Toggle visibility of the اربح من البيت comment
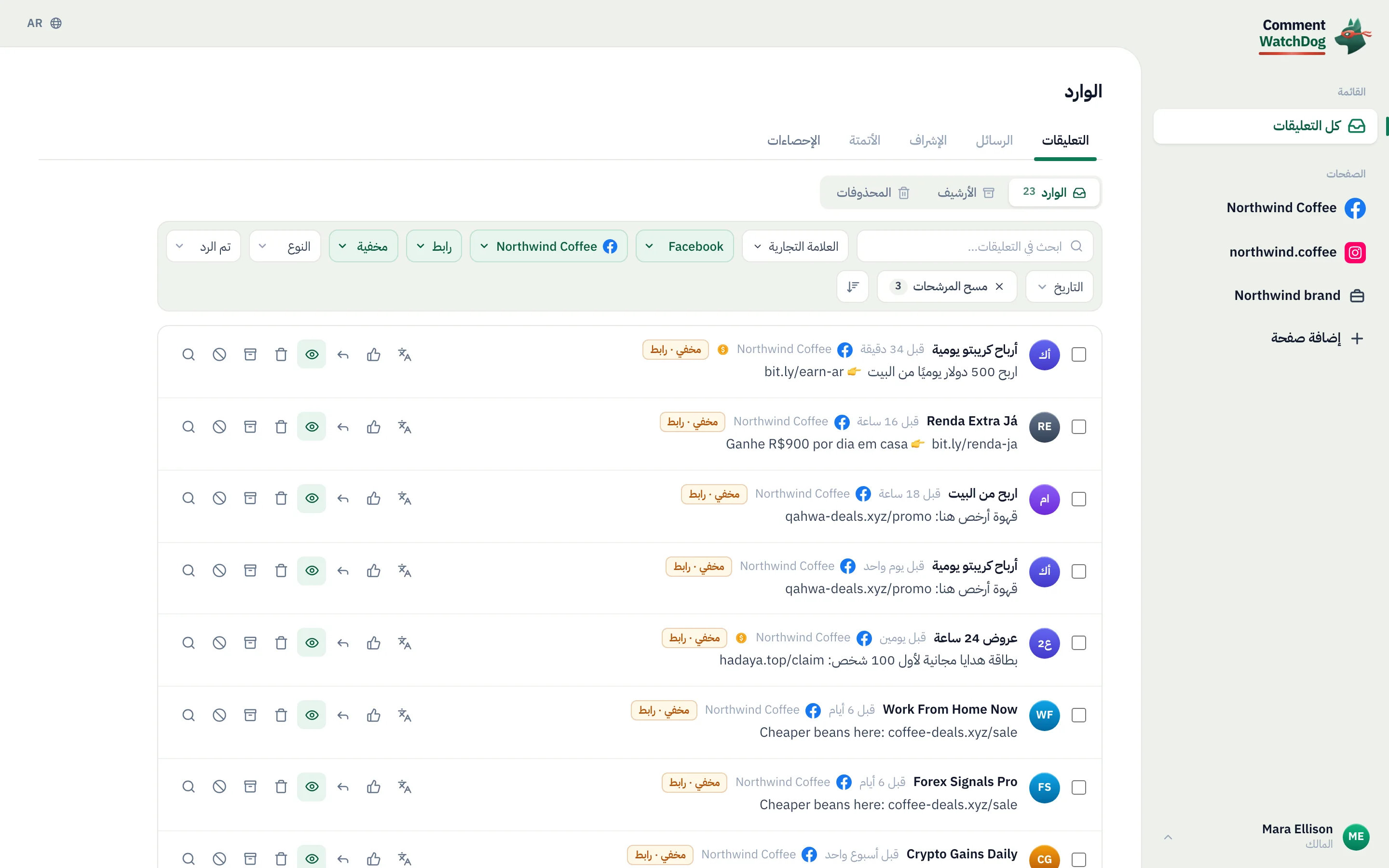The width and height of the screenshot is (1389, 868). coord(312,498)
